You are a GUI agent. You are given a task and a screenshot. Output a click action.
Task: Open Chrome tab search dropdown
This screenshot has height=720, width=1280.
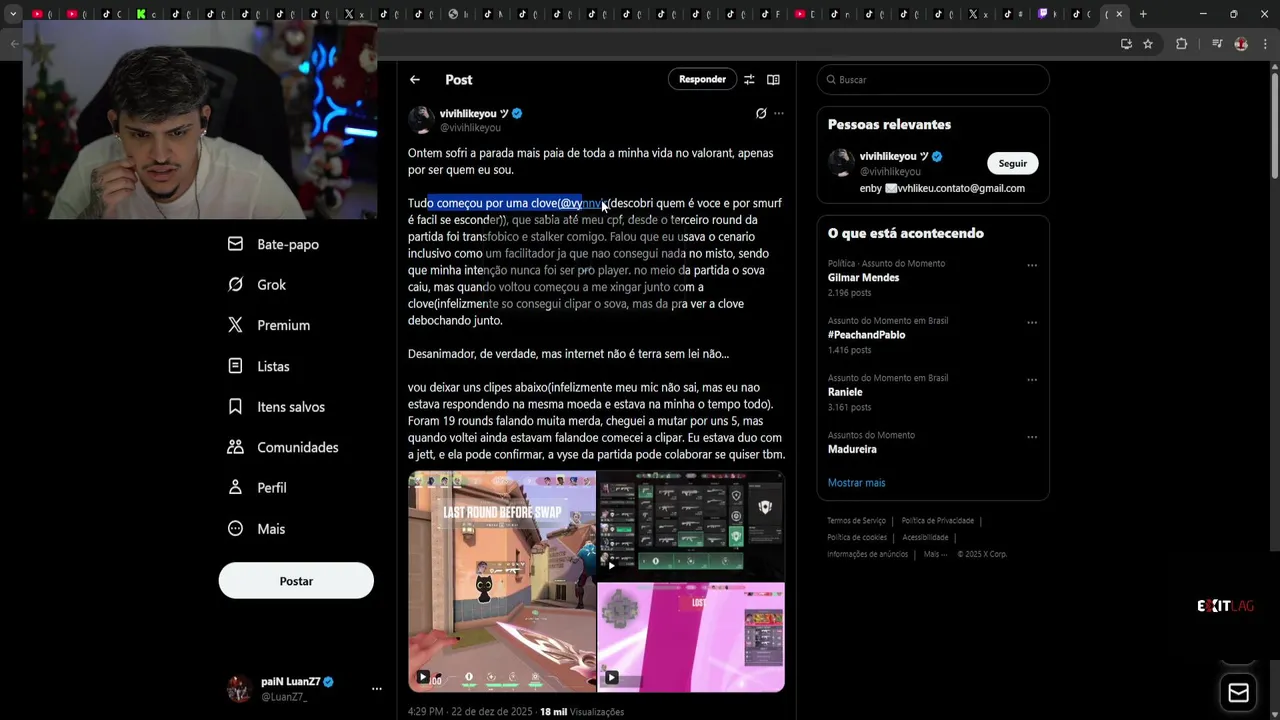point(13,14)
